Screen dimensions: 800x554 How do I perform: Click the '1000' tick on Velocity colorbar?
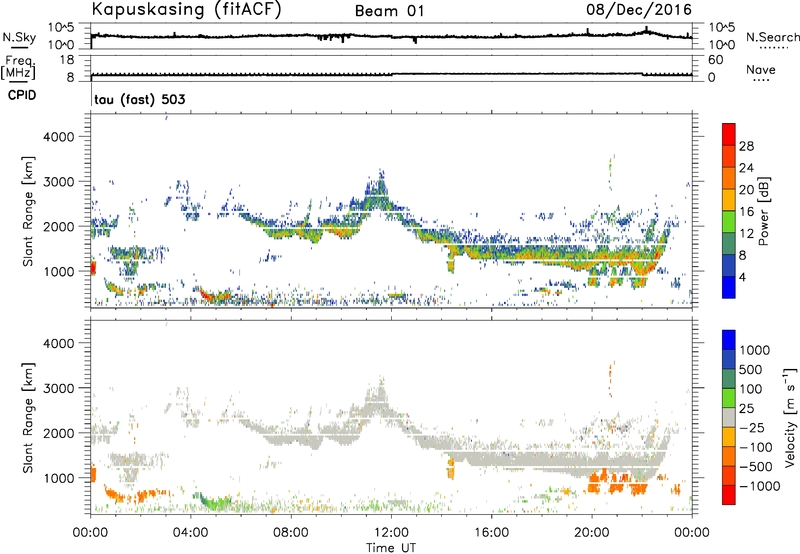[754, 350]
